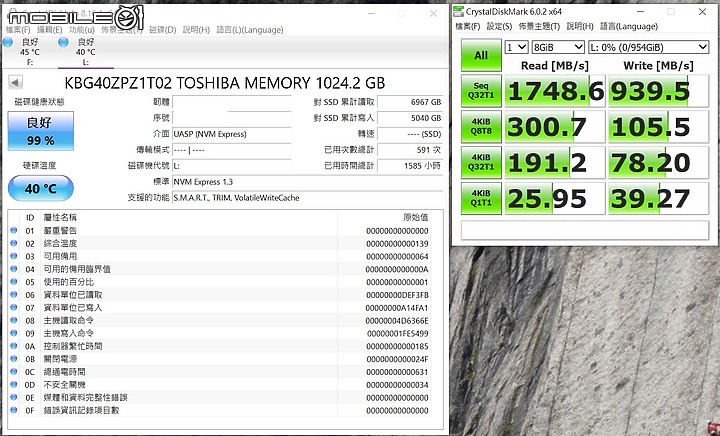Click raw value 00000000DEF3FB
The height and width of the screenshot is (436, 720).
(397, 295)
